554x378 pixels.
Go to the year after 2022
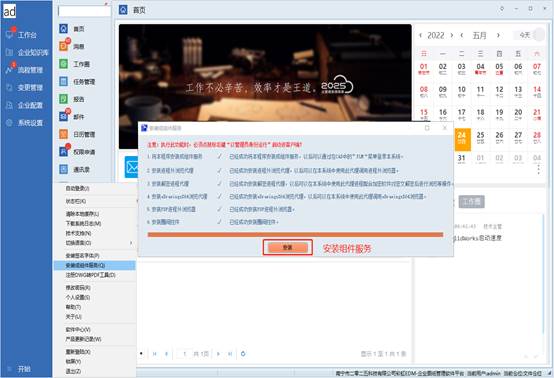tap(452, 35)
